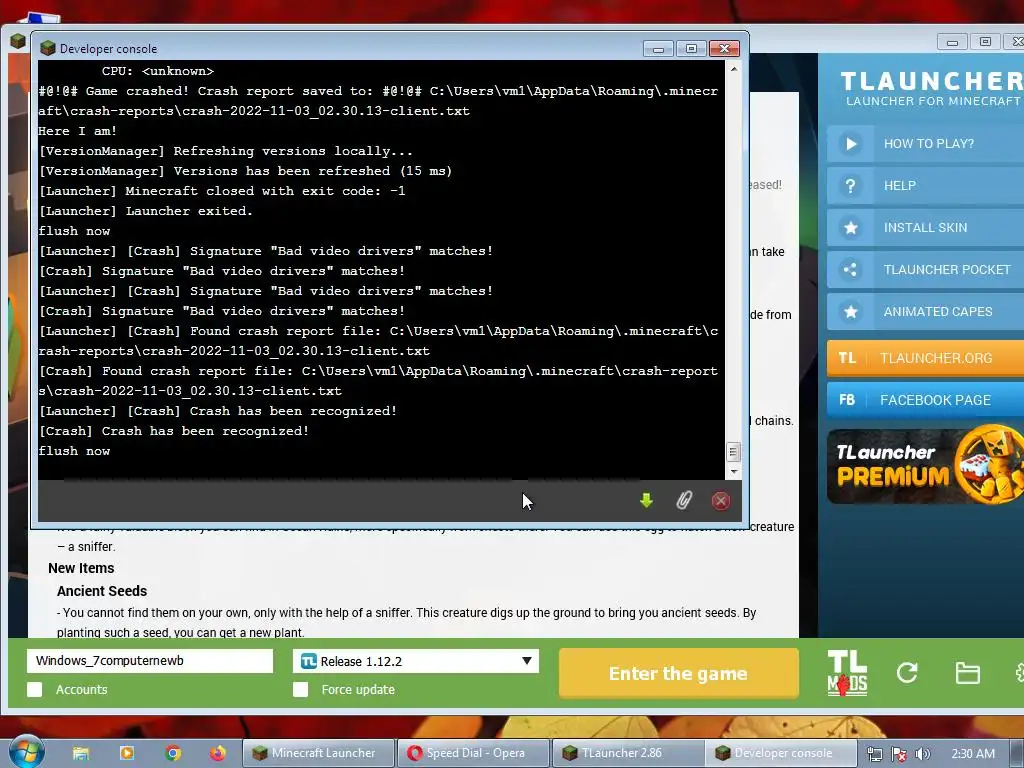The image size is (1024, 768).
Task: Click the FB logo on Facebook Page button
Action: pos(847,400)
